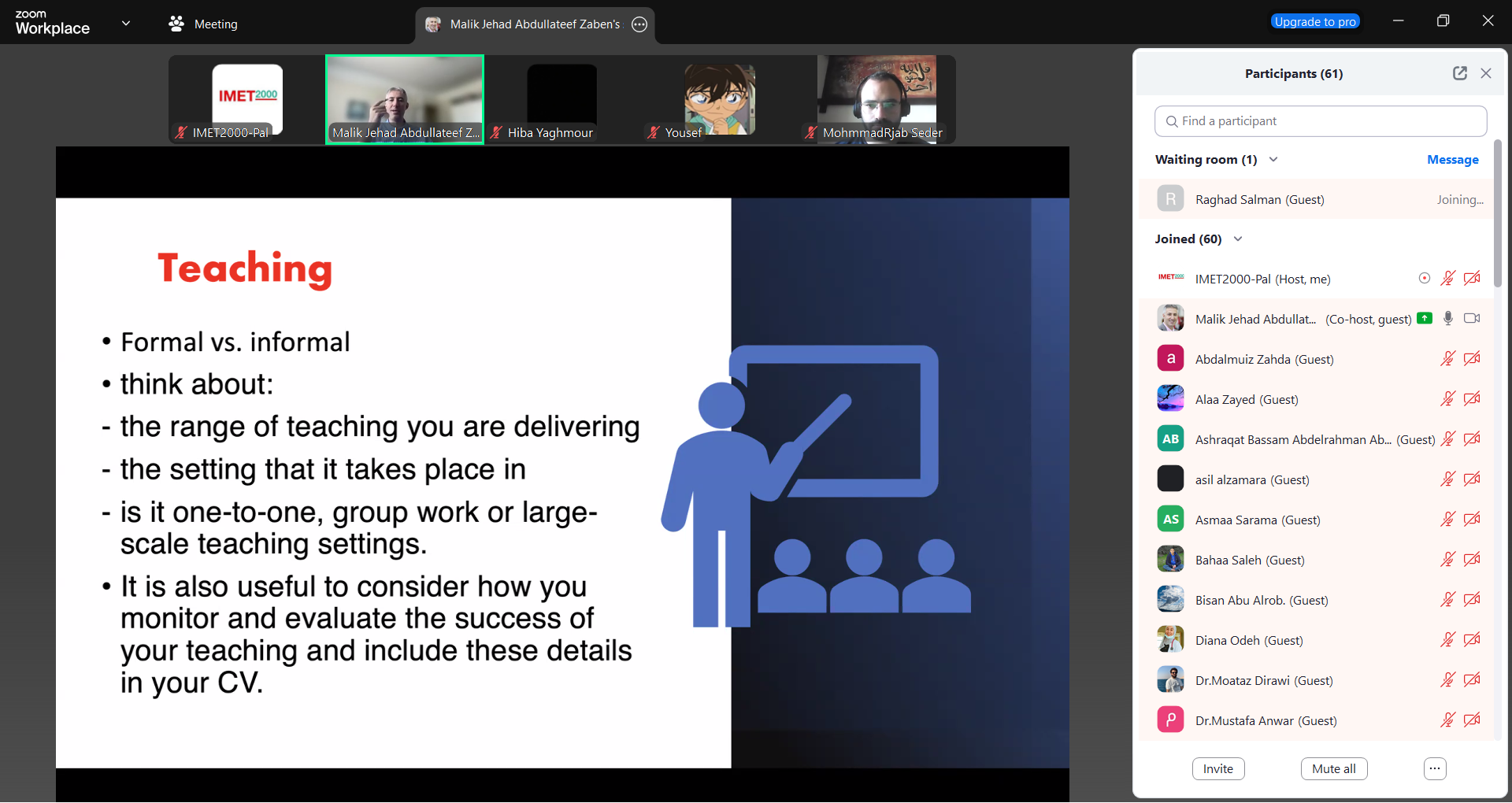Close the Participants panel
This screenshot has width=1512, height=803.
coord(1486,73)
